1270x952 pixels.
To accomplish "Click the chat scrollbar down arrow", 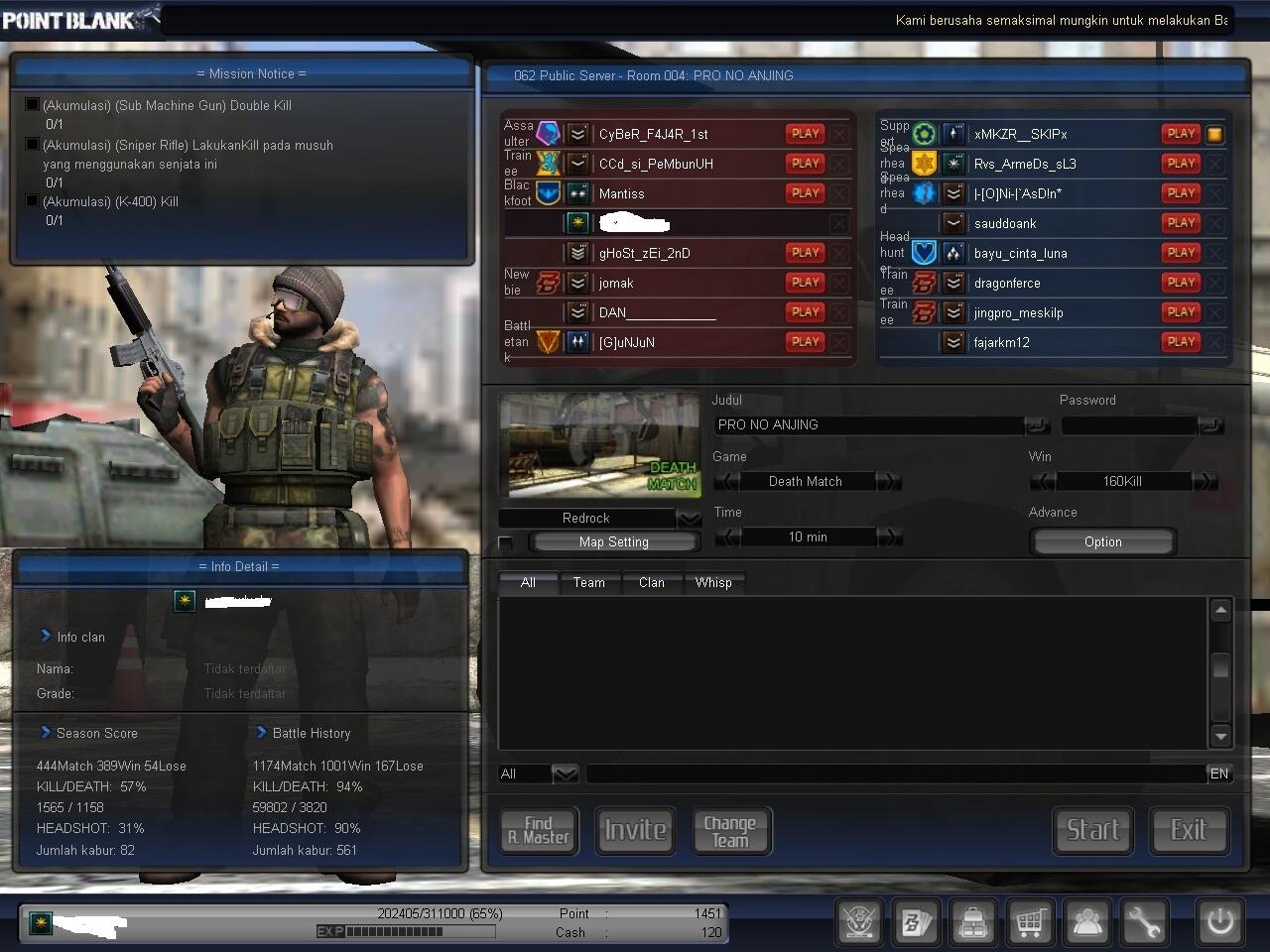I will tap(1221, 736).
